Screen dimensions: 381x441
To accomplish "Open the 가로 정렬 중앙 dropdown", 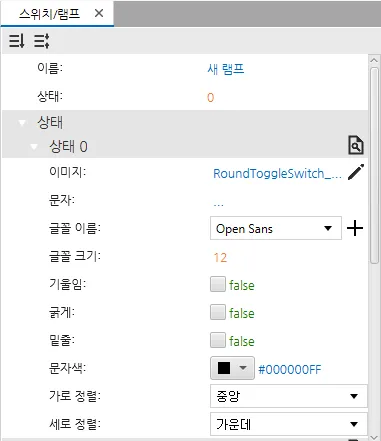I will 289,396.
